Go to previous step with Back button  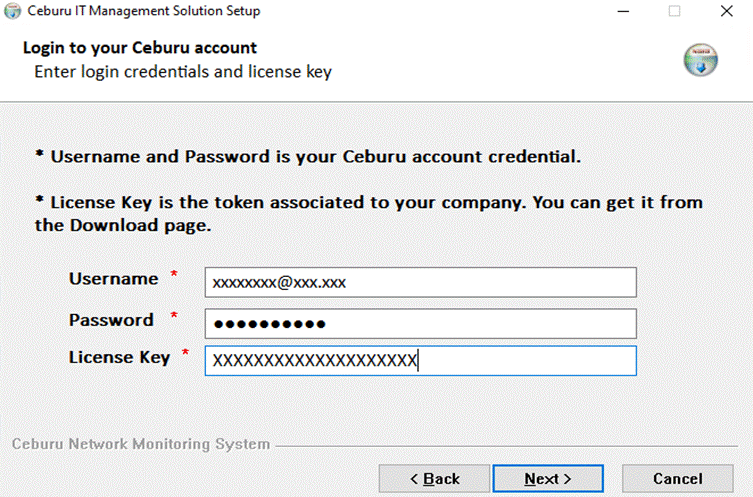434,478
